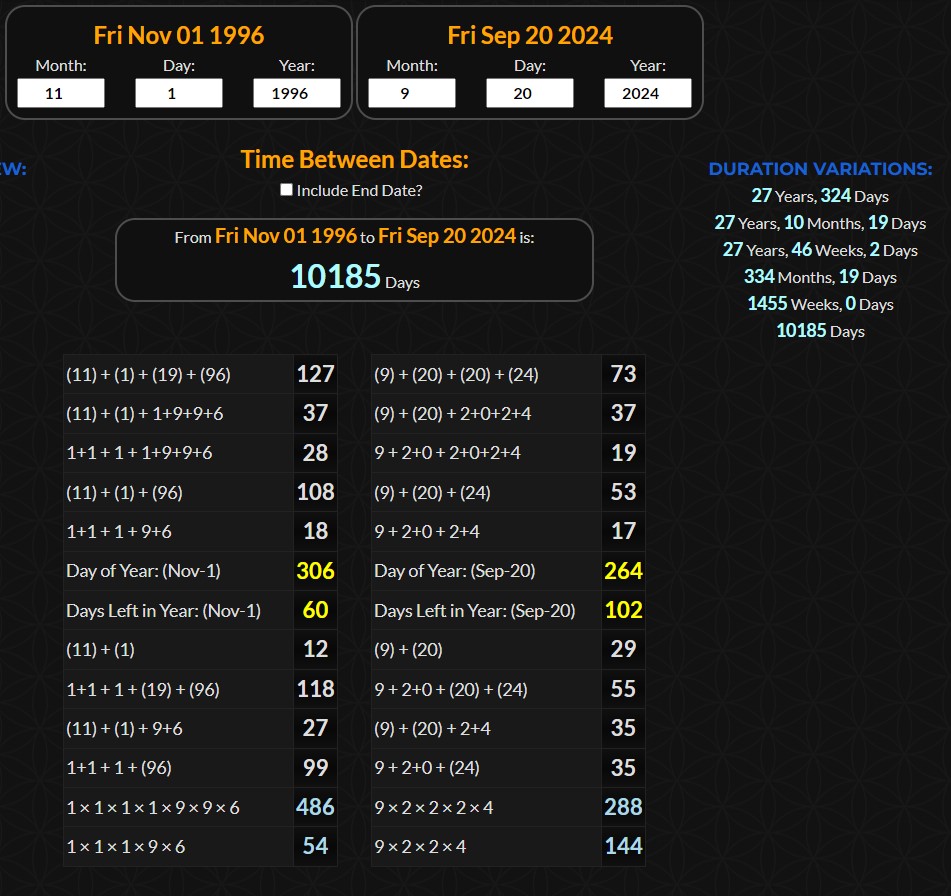Viewport: 951px width, 896px height.
Task: Click the Fri Nov 01 1996 date heading
Action: tap(179, 35)
